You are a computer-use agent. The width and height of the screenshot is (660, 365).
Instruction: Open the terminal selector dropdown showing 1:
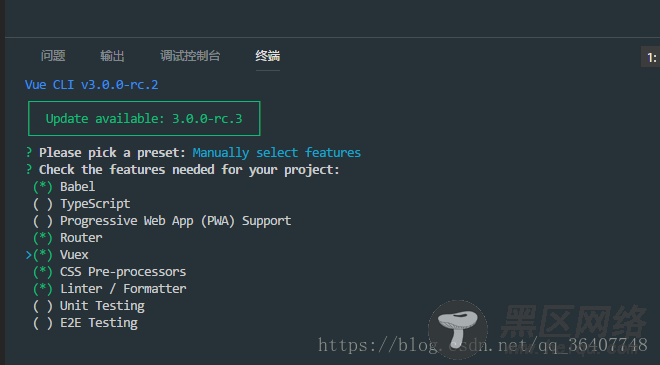pyautogui.click(x=651, y=57)
